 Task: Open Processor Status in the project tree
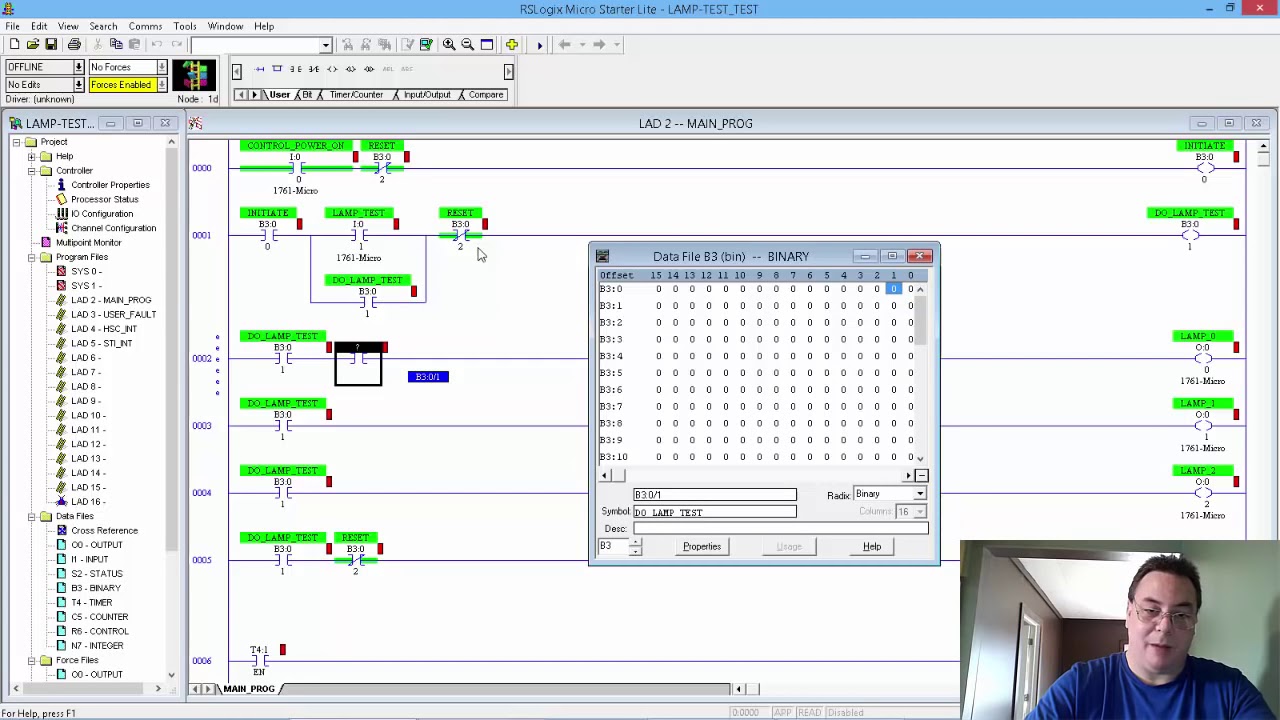pos(104,199)
